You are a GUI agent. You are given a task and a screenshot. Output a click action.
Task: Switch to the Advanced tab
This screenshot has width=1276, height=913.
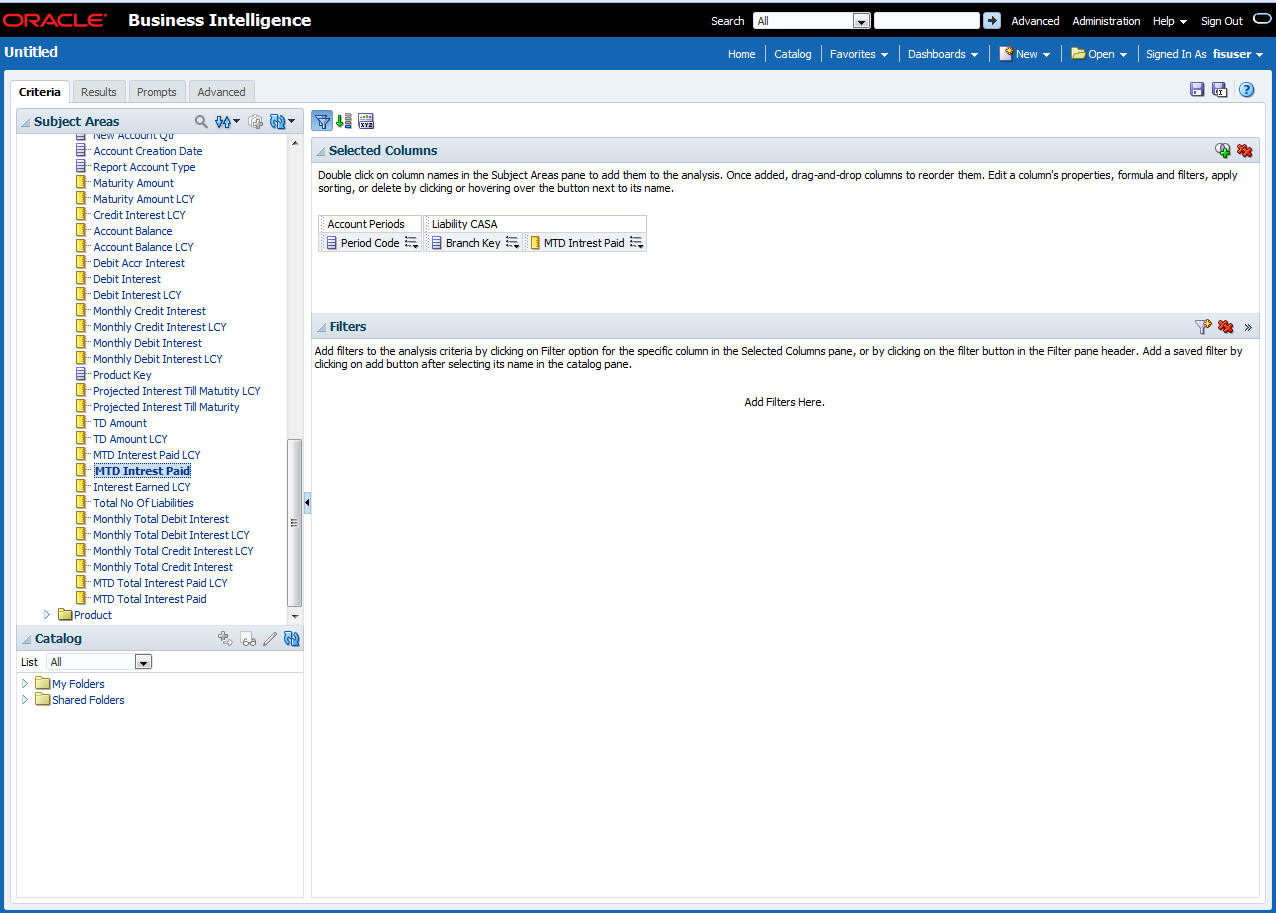click(x=221, y=92)
